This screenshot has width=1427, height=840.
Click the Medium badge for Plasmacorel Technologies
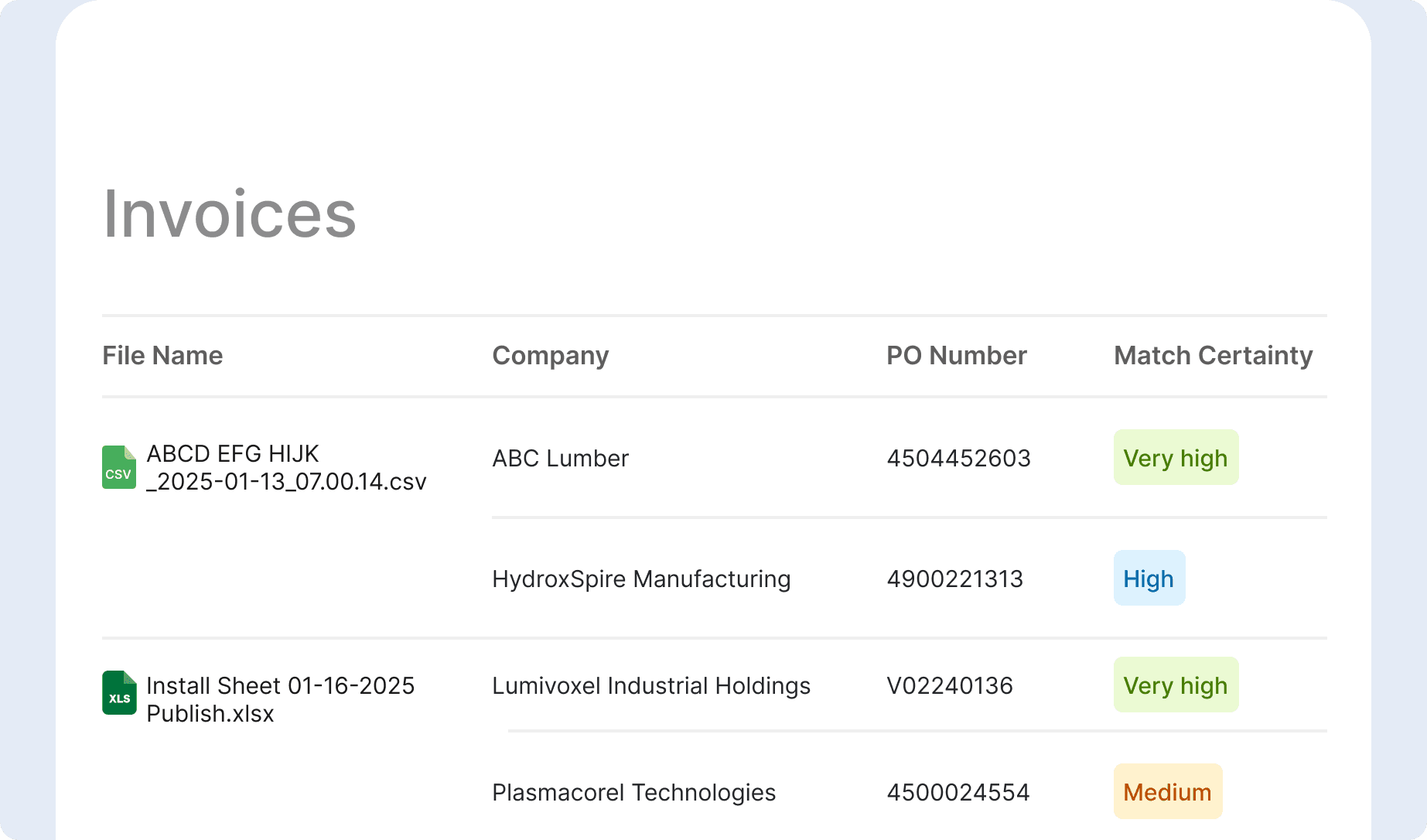coord(1168,792)
